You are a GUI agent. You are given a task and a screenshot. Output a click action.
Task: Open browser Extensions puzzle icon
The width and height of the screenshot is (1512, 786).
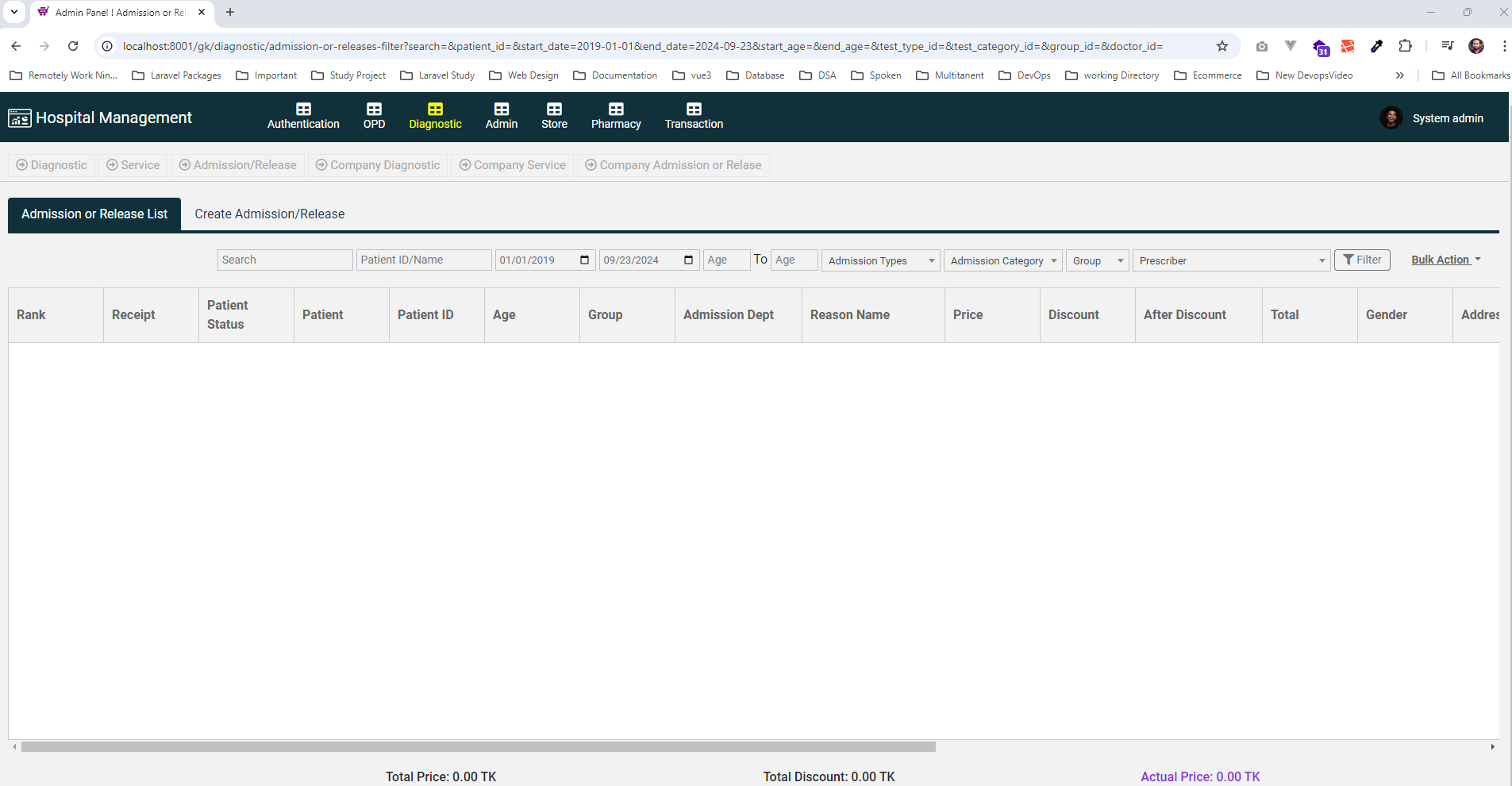pos(1405,46)
